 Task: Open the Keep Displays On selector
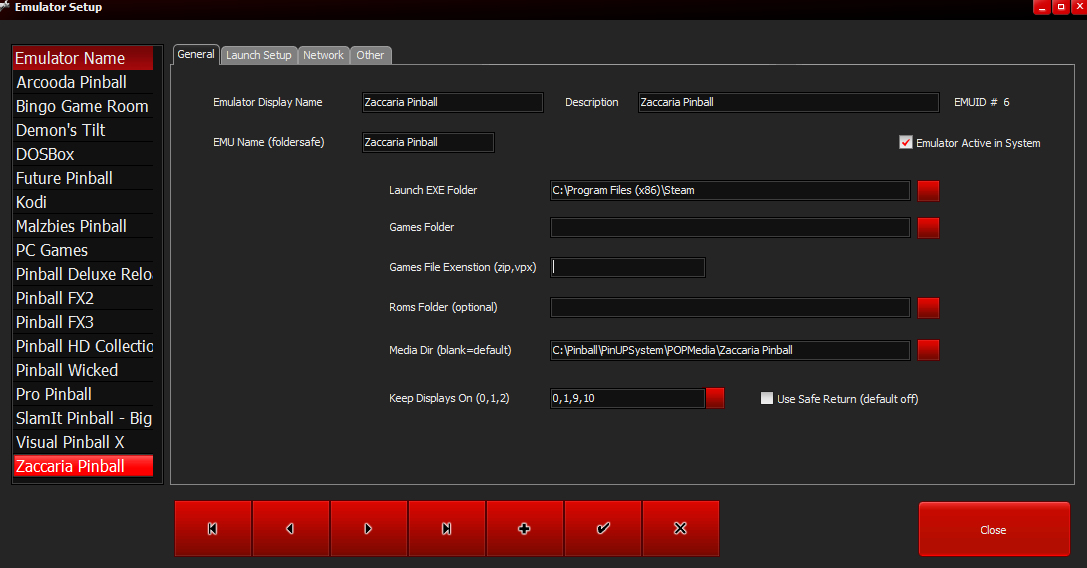tap(715, 398)
